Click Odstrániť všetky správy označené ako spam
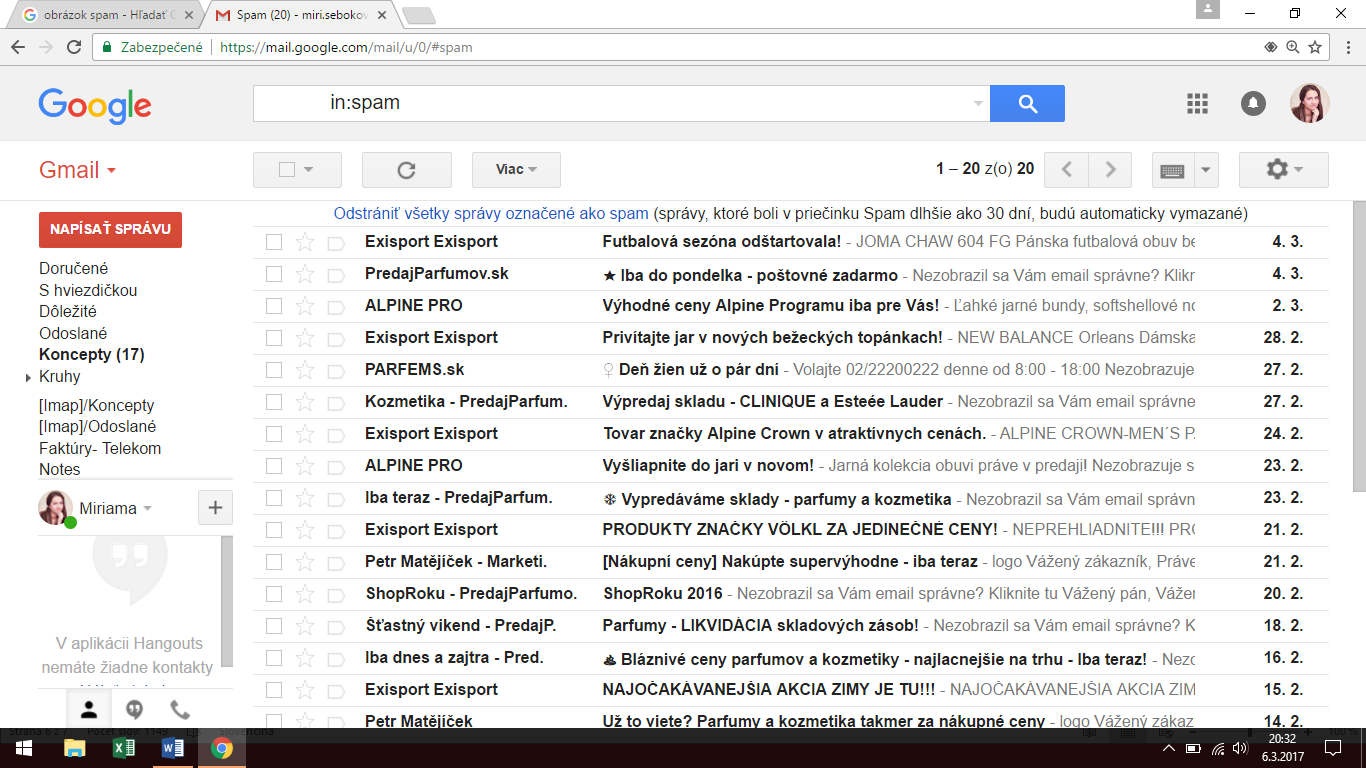 pyautogui.click(x=491, y=214)
